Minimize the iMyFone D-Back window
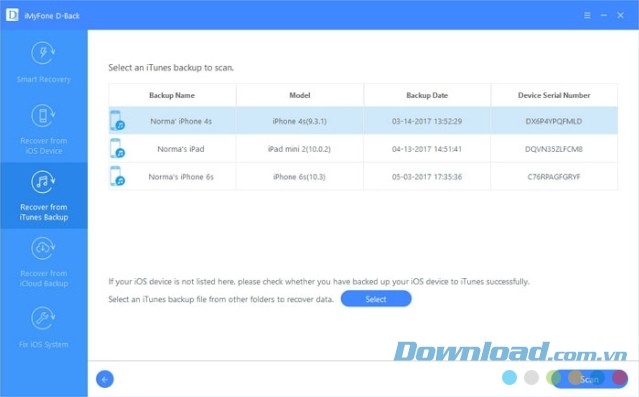The width and height of the screenshot is (639, 397). pyautogui.click(x=604, y=15)
